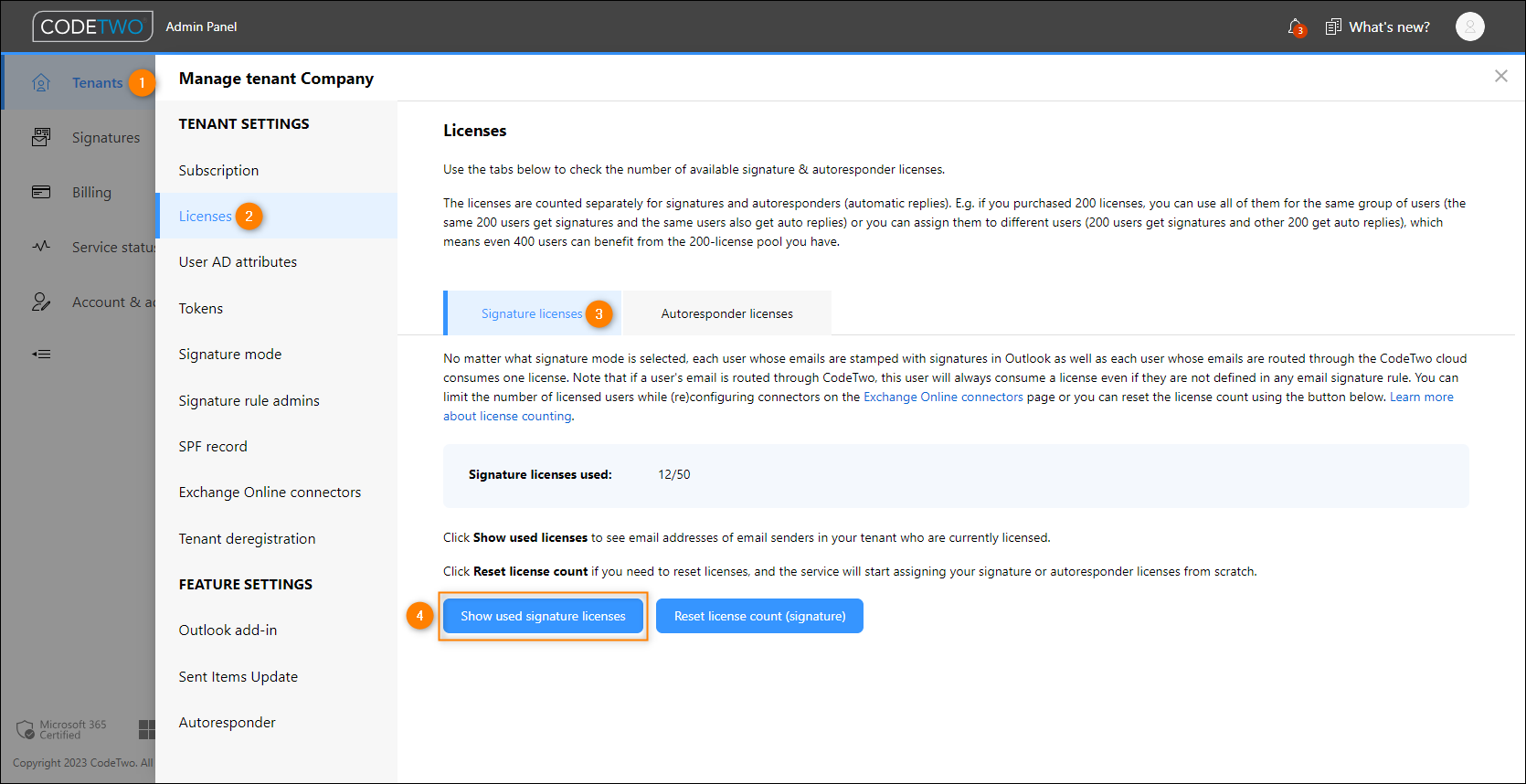The height and width of the screenshot is (784, 1526).
Task: Switch to Signature licenses tab
Action: pyautogui.click(x=532, y=313)
